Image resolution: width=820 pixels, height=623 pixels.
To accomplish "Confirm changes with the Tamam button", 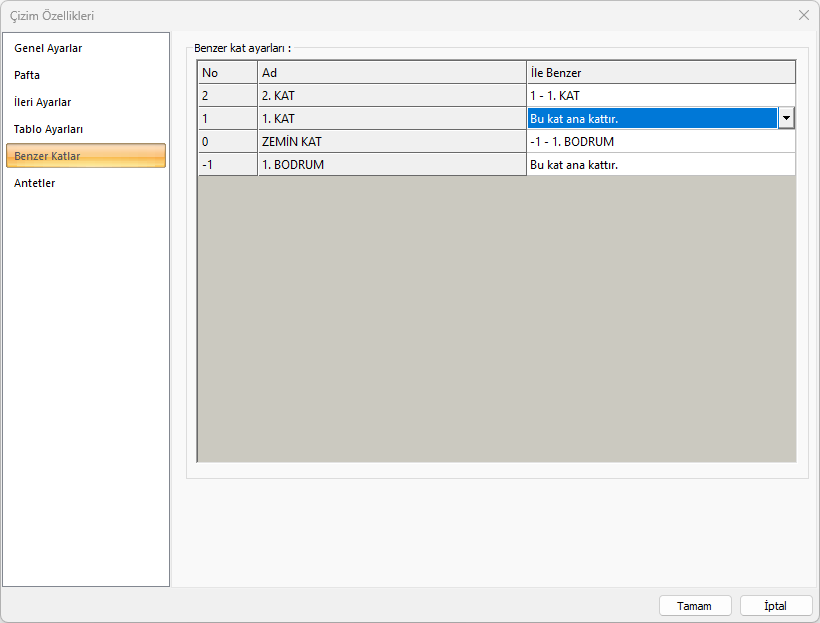I will click(695, 606).
